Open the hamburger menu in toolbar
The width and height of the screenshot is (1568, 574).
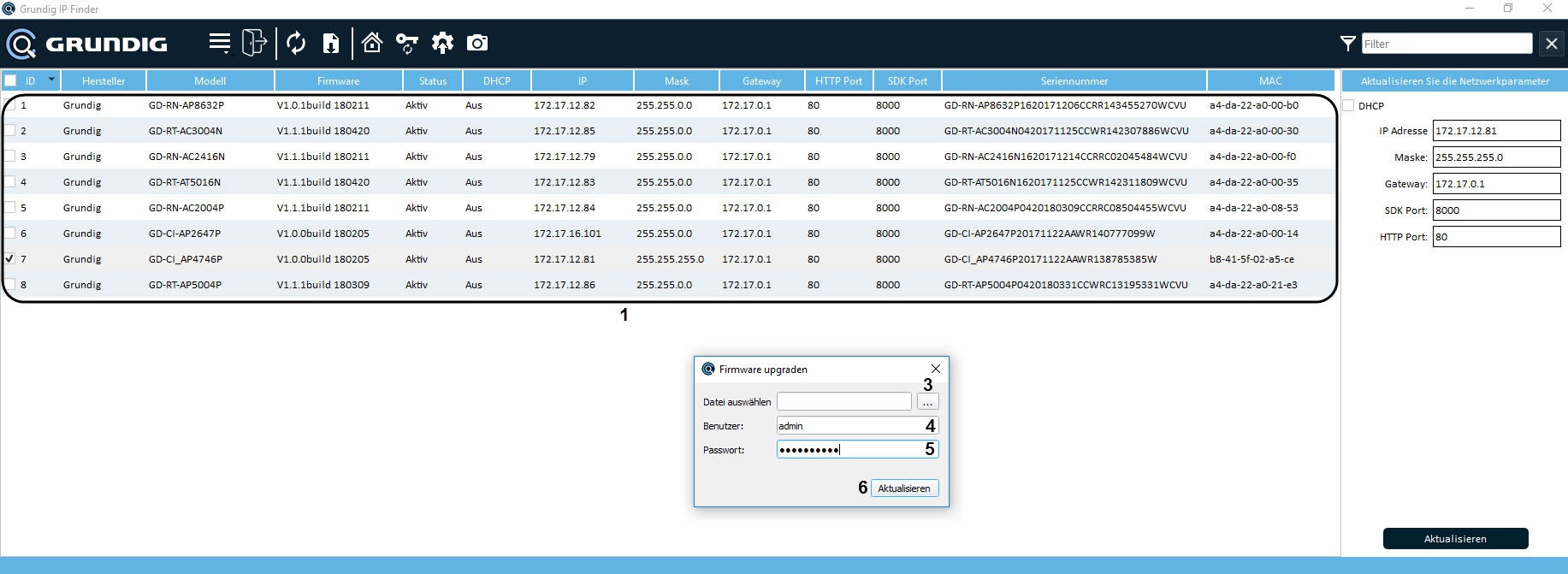tap(220, 43)
